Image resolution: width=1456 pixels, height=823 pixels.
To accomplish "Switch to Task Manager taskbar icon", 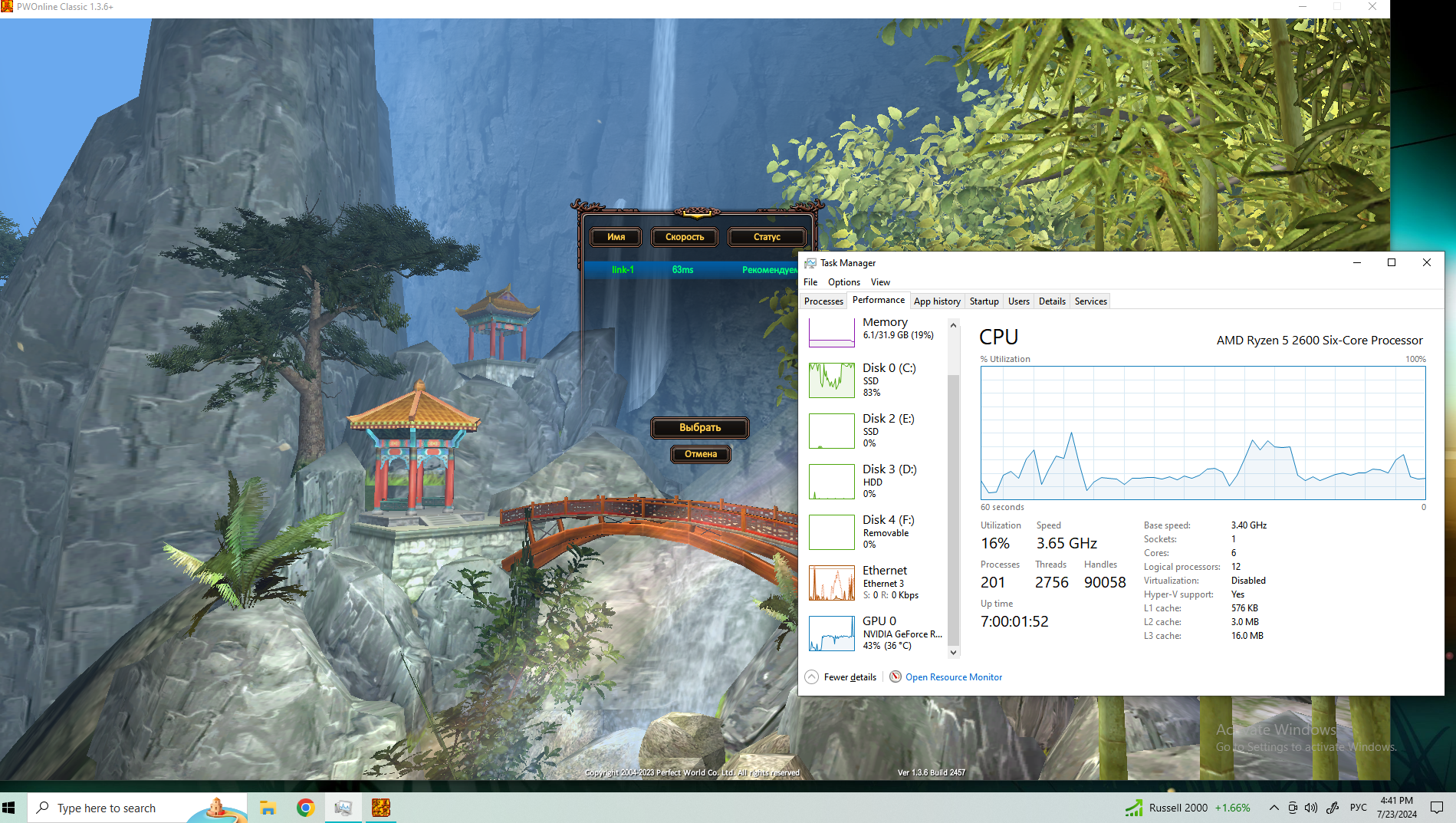I will click(343, 808).
